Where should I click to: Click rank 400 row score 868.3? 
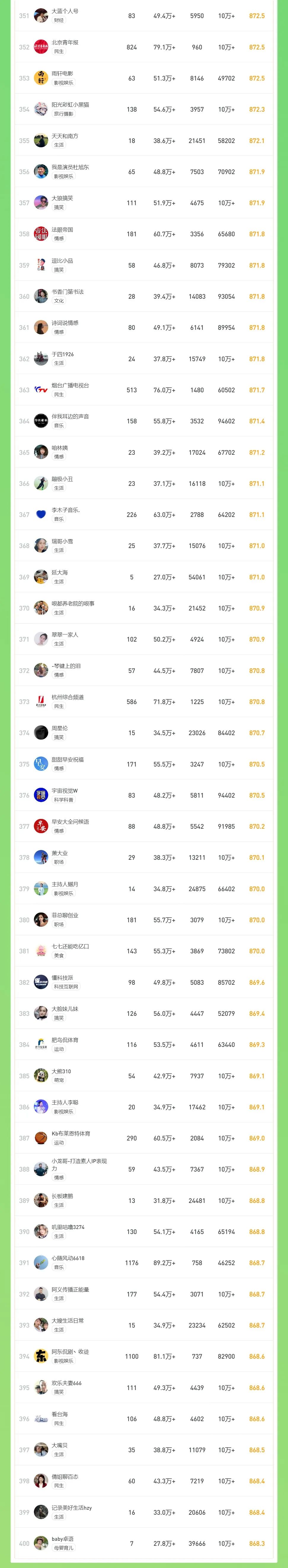tap(257, 1543)
